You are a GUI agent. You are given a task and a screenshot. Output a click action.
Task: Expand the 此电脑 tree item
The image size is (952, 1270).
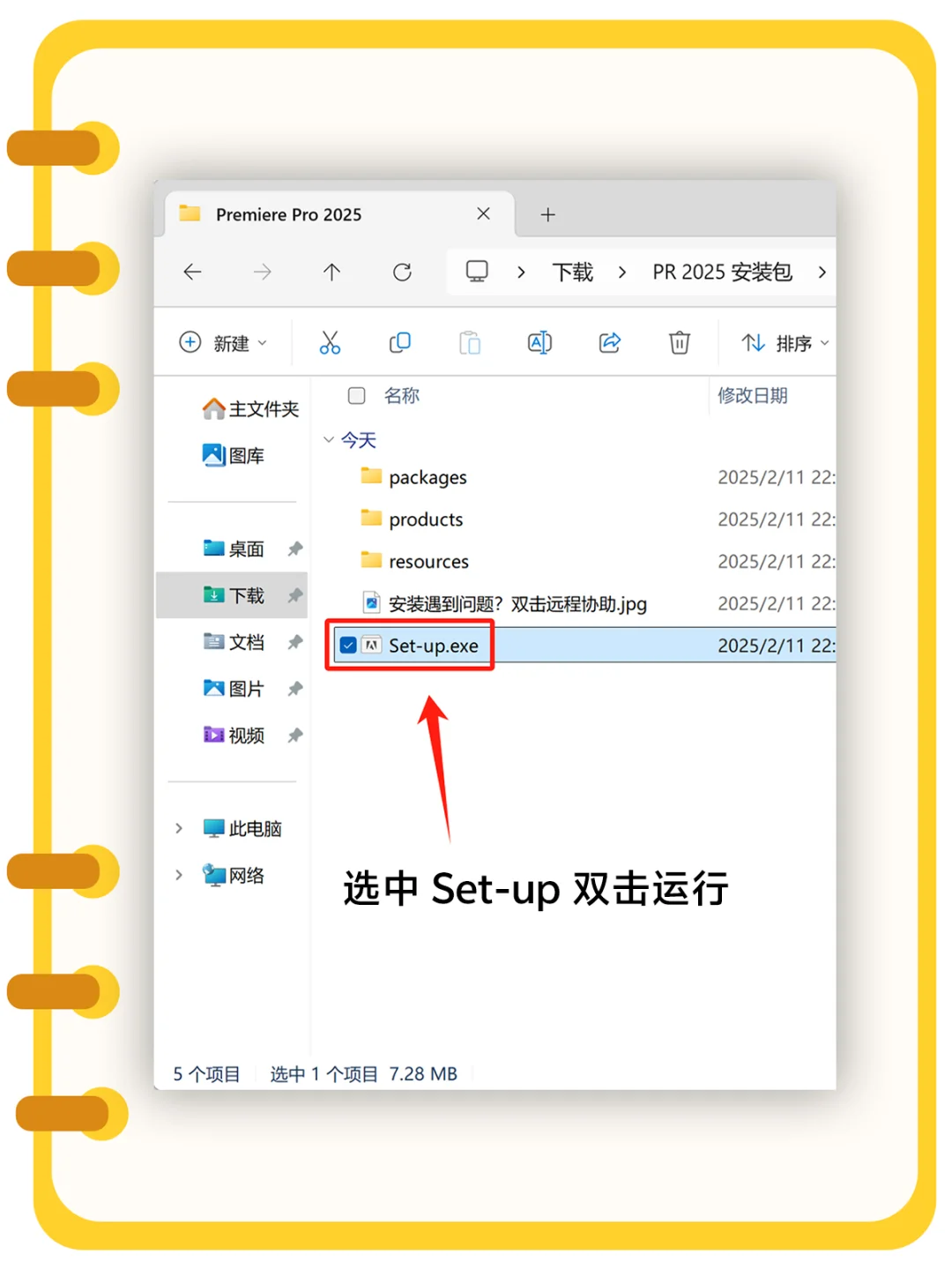[x=179, y=827]
